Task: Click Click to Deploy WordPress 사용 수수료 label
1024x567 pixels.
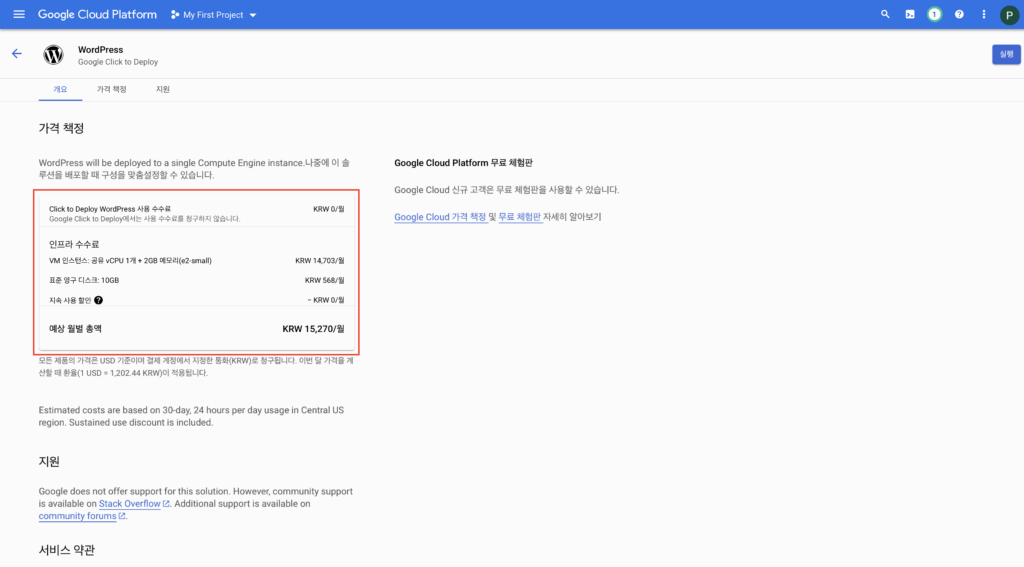Action: point(110,209)
